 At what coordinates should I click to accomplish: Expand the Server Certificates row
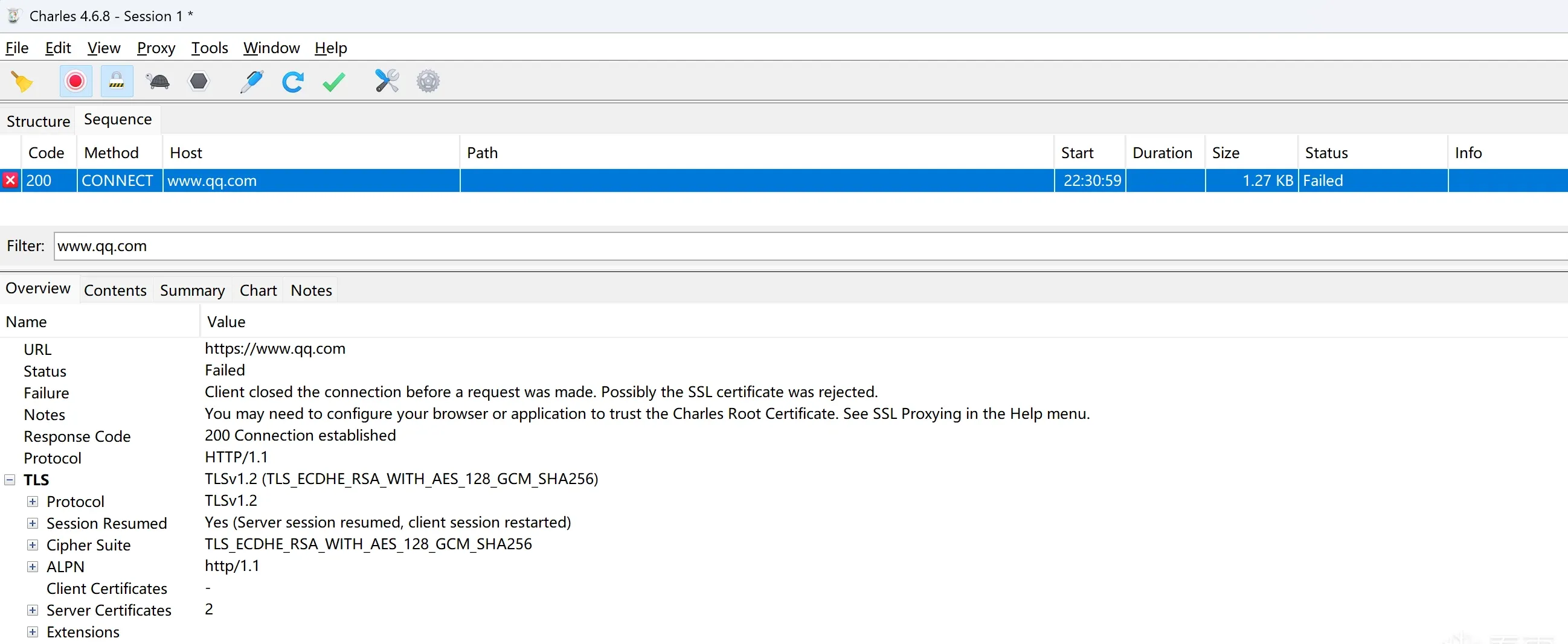(33, 610)
